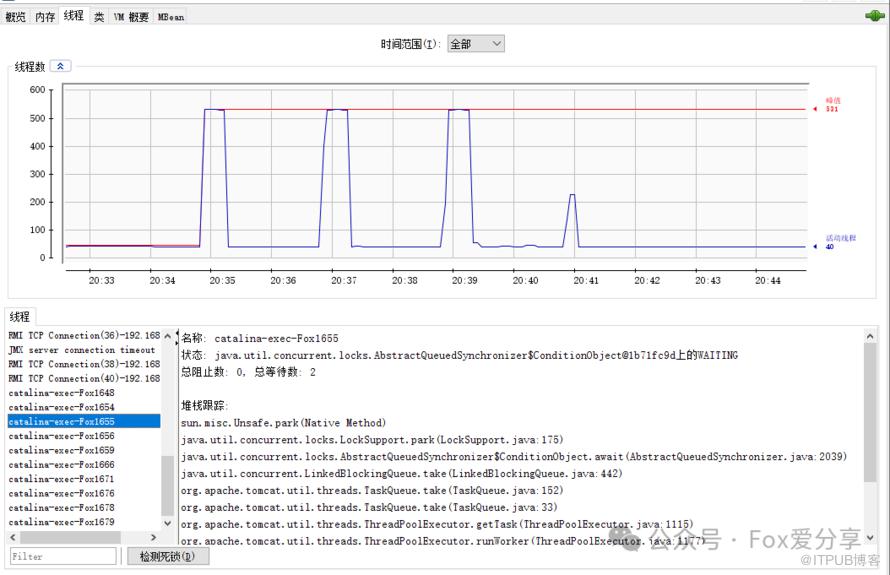Click thread list horizontal scroll-right arrow
This screenshot has width=890, height=575.
(154, 537)
